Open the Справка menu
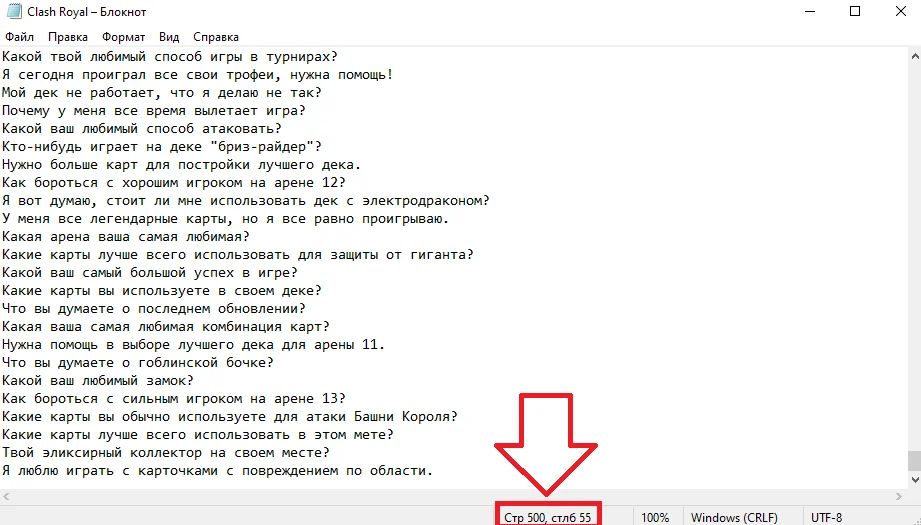921x525 pixels. click(216, 37)
